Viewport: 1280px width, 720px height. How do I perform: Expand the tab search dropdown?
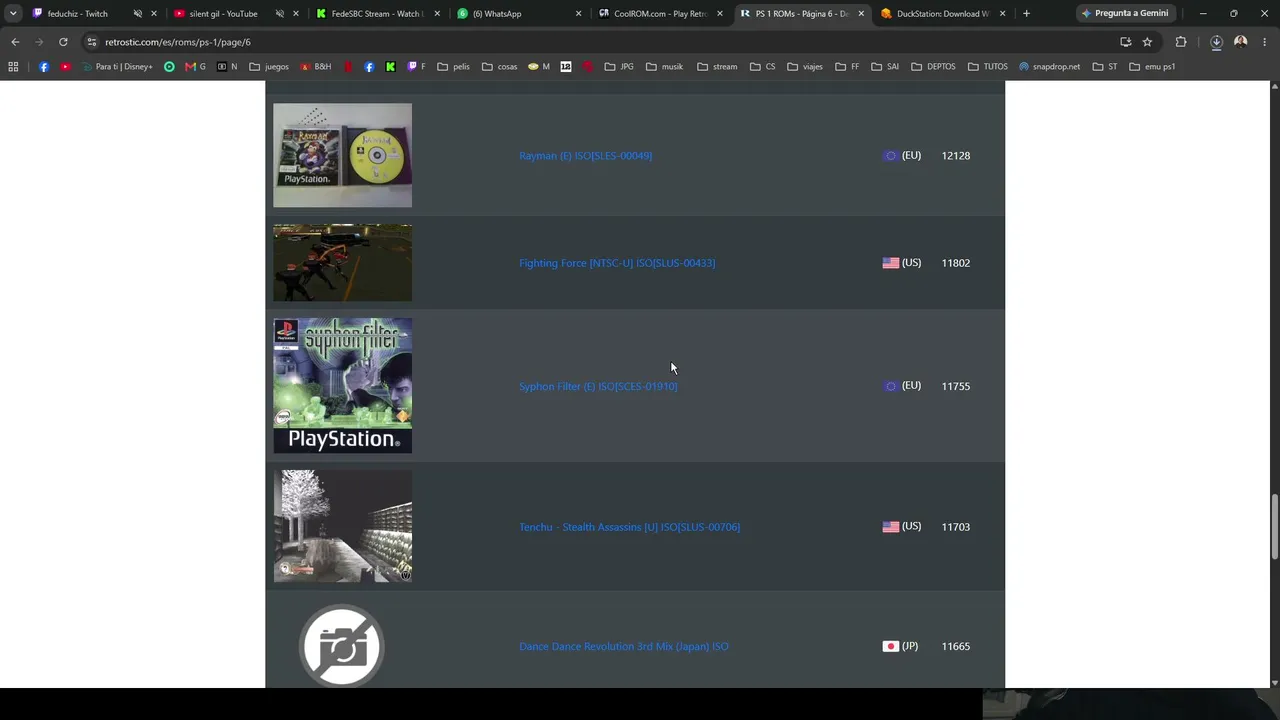(x=13, y=14)
